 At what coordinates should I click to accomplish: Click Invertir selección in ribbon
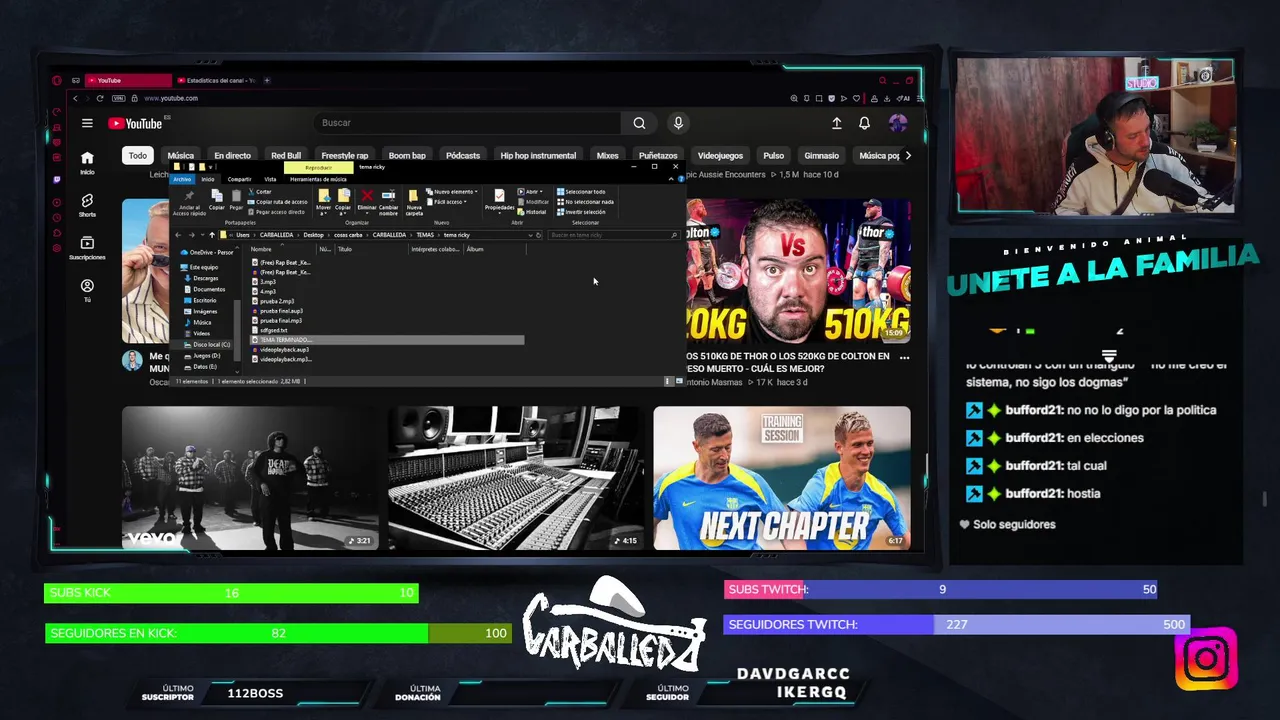(x=581, y=212)
